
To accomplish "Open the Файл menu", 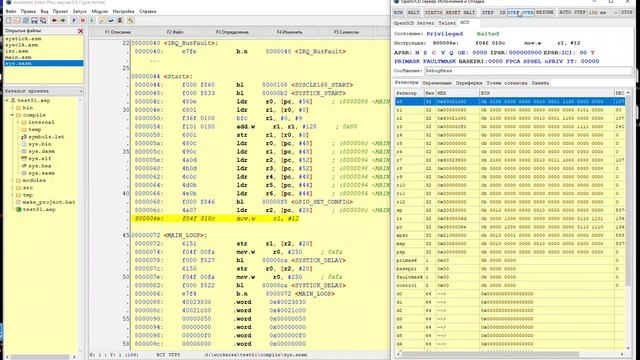I will pyautogui.click(x=11, y=11).
